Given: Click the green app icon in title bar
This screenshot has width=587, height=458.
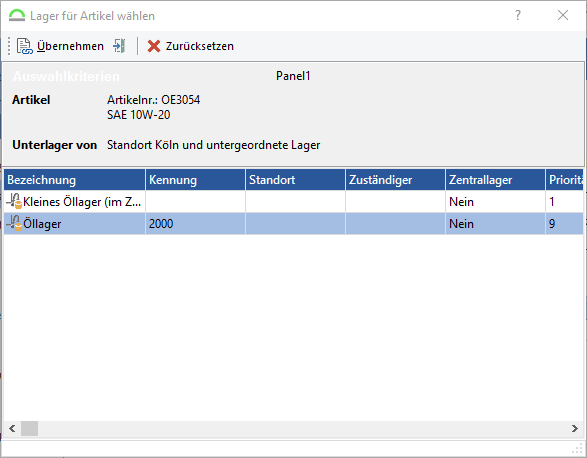Looking at the screenshot, I should (x=17, y=16).
